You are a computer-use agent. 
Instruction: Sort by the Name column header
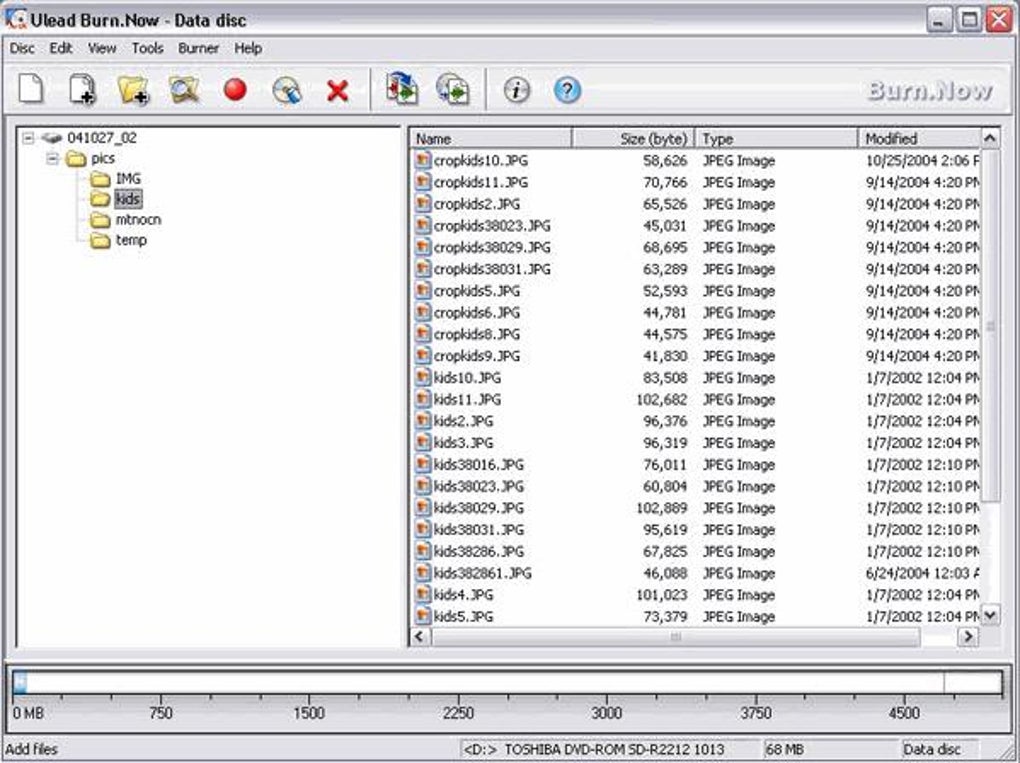491,139
